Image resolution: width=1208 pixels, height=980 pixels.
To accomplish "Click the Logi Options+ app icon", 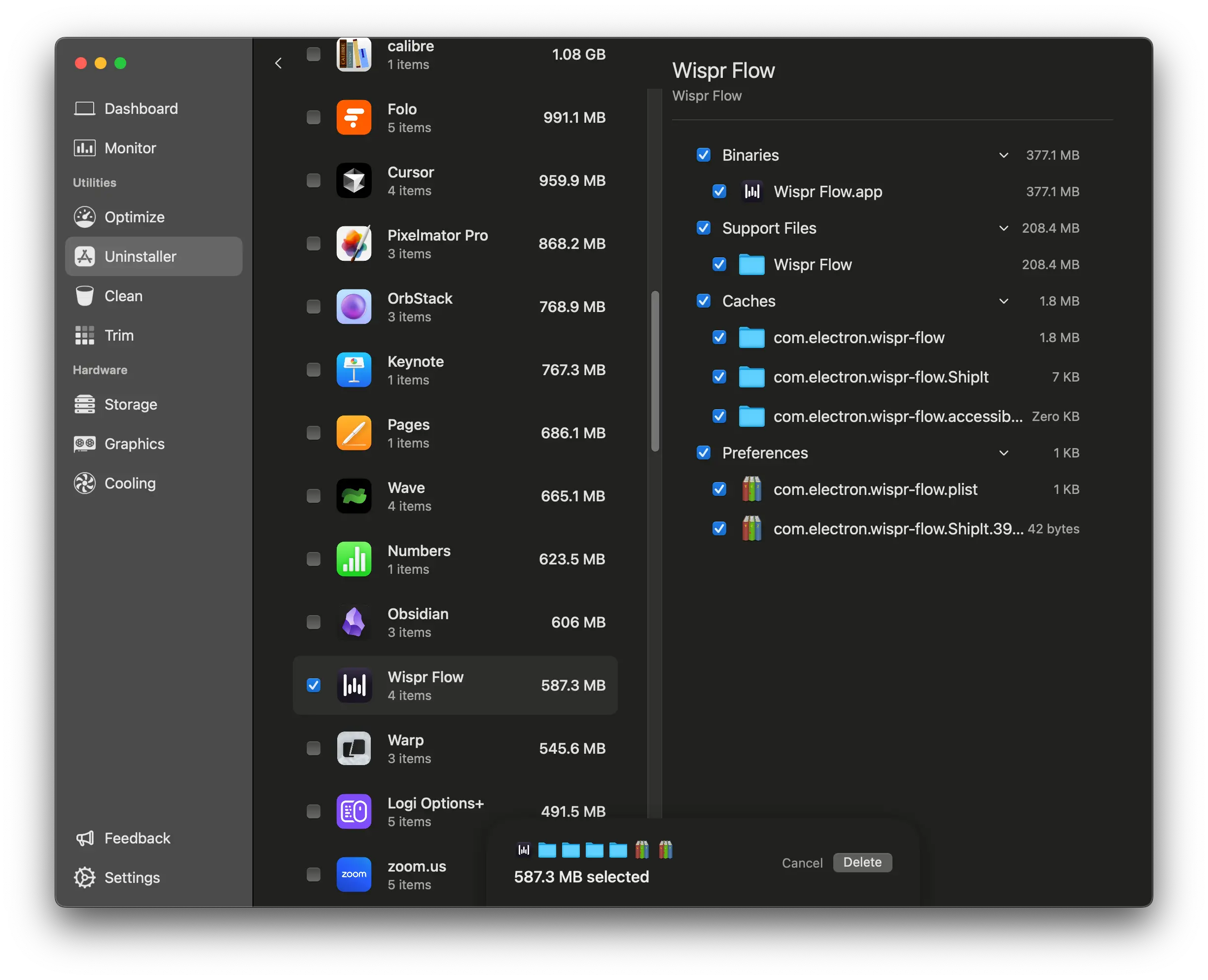I will (354, 812).
